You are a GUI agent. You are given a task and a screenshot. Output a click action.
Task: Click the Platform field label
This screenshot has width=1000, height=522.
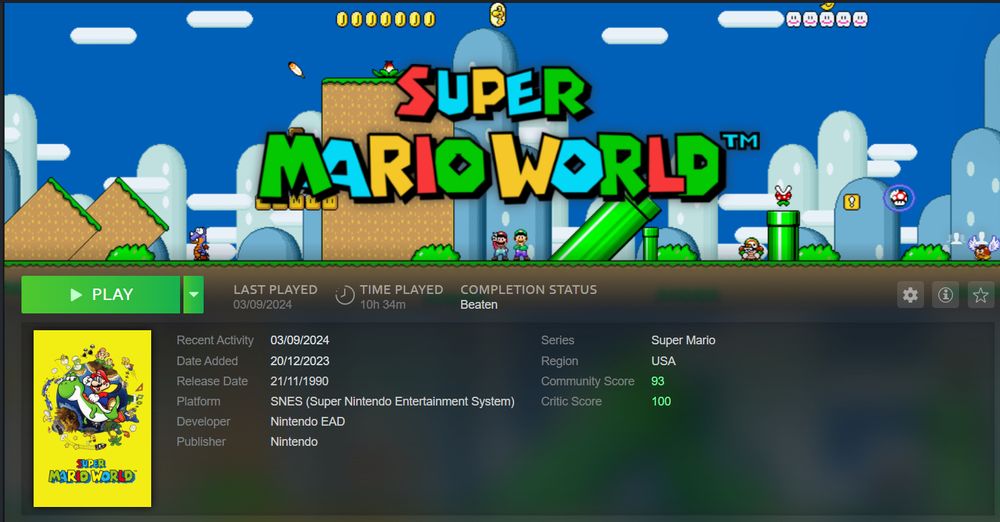pos(198,401)
